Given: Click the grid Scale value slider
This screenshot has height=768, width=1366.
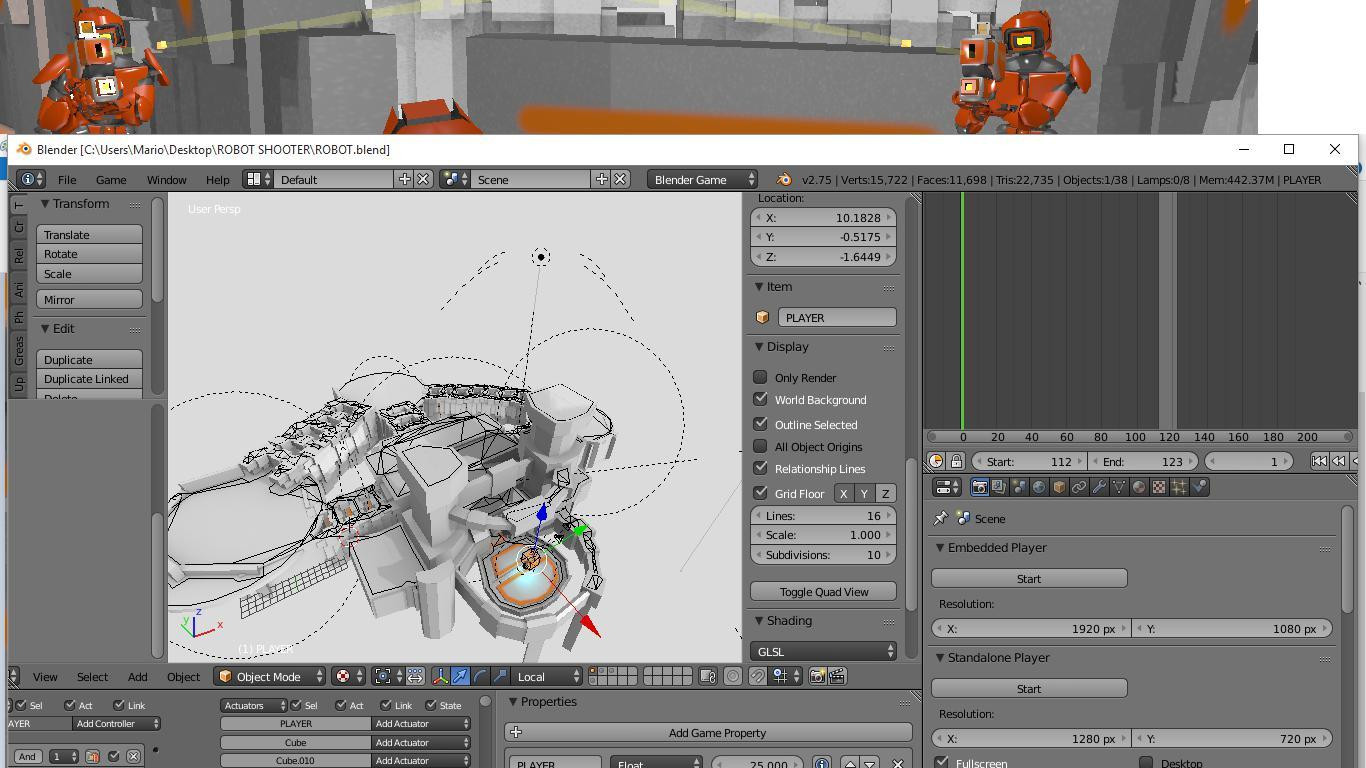Looking at the screenshot, I should [823, 535].
